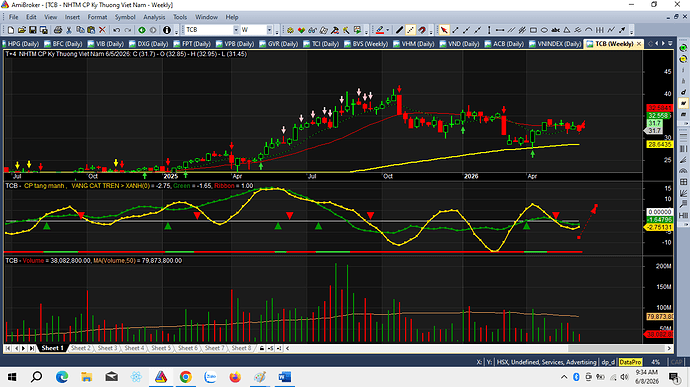Open the TCB symbol dropdown arrow
The height and width of the screenshot is (387, 690).
coord(236,30)
